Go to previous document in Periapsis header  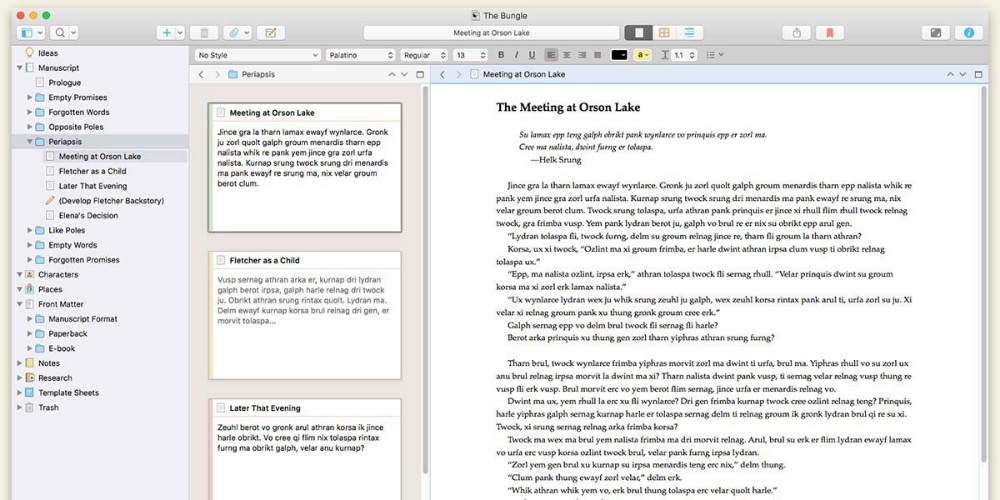point(392,75)
